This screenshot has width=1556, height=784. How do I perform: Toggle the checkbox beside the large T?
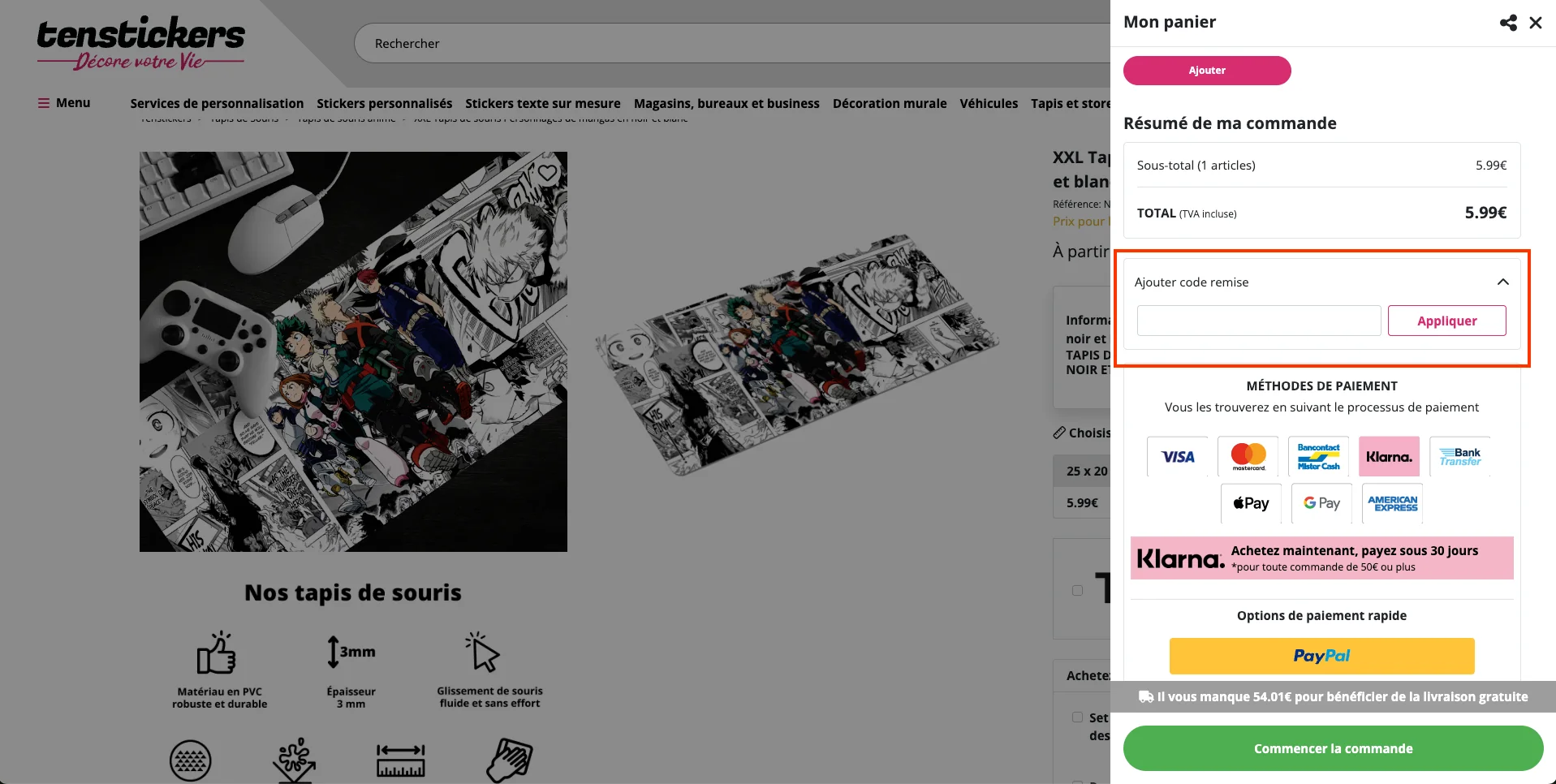point(1077,590)
